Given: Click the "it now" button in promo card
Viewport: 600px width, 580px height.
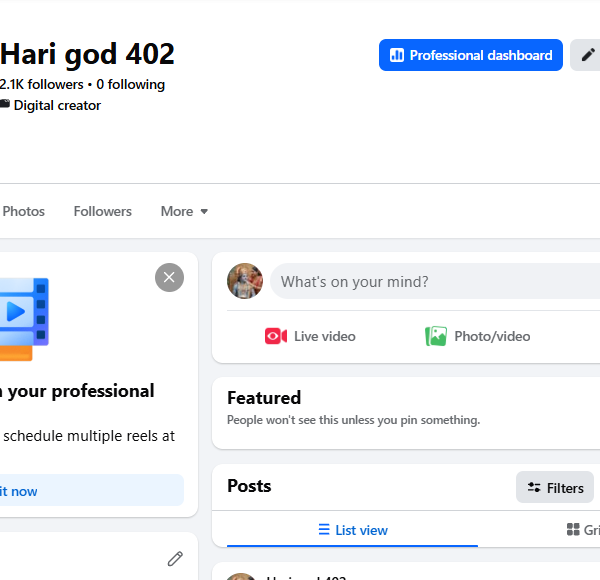Looking at the screenshot, I should [x=92, y=490].
